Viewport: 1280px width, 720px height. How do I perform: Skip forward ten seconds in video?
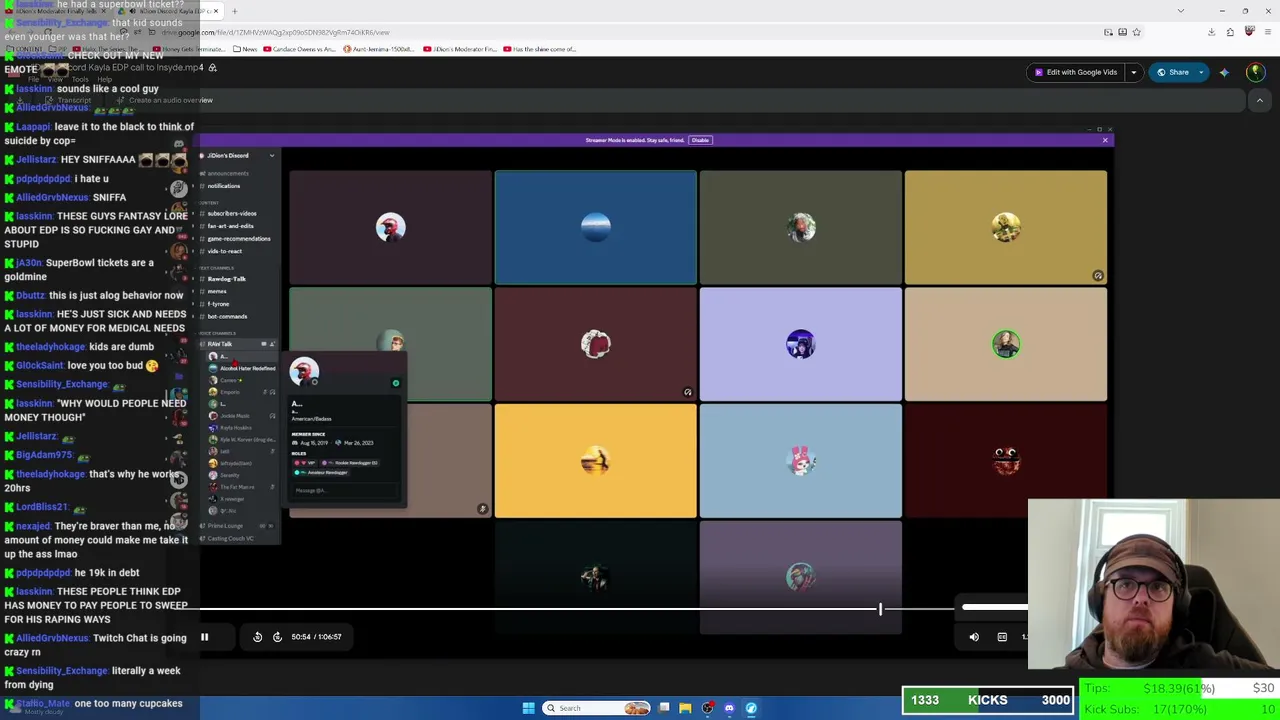277,637
